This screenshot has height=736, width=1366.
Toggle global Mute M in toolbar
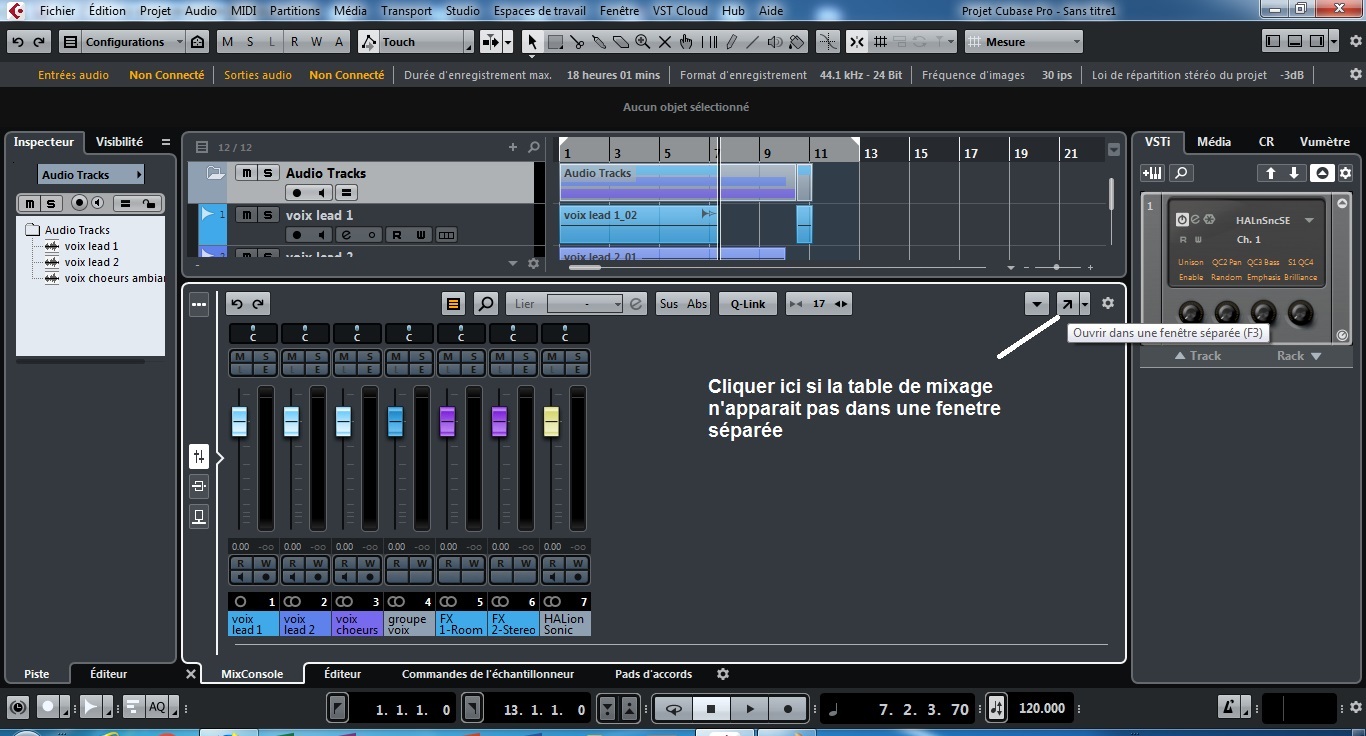point(228,42)
